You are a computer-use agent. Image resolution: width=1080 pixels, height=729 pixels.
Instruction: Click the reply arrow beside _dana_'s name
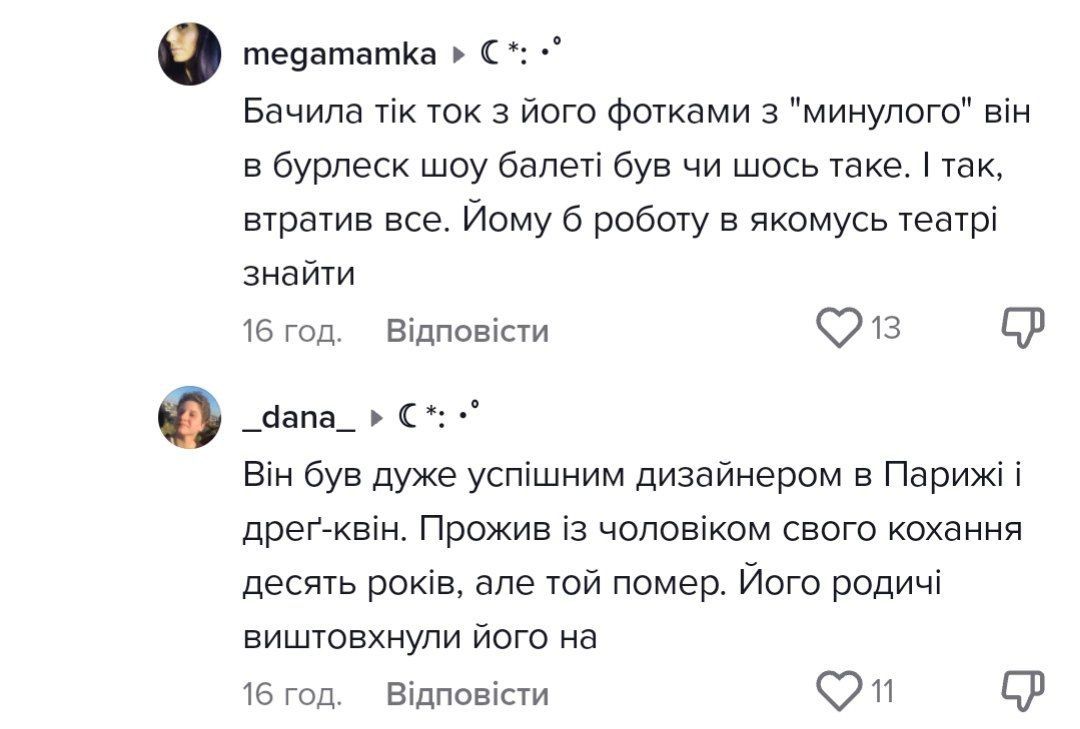378,419
